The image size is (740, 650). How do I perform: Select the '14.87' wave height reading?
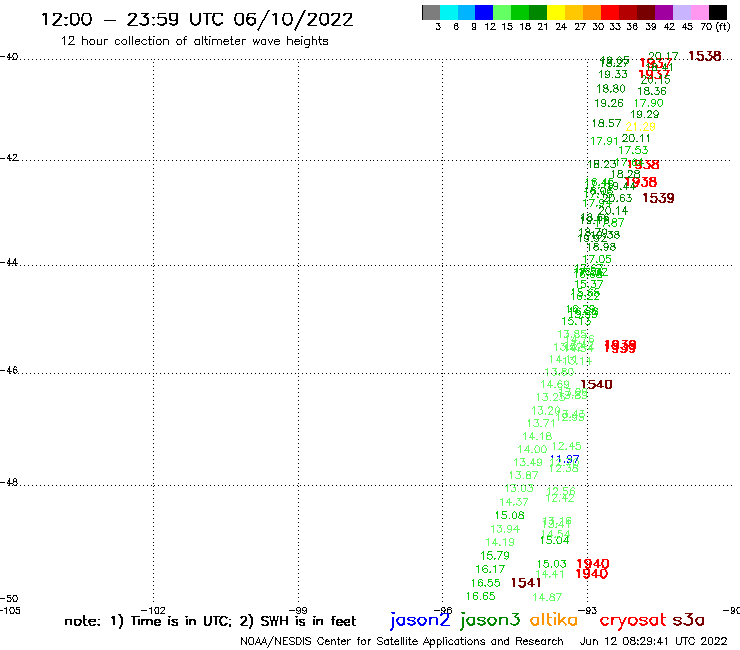(x=547, y=597)
